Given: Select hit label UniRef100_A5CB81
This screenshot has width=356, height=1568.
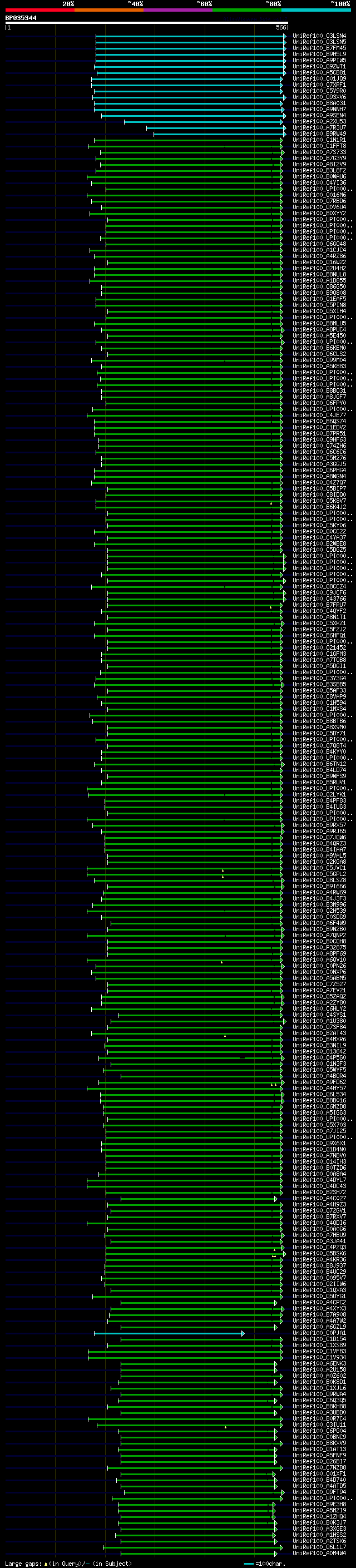Looking at the screenshot, I should pos(319,72).
